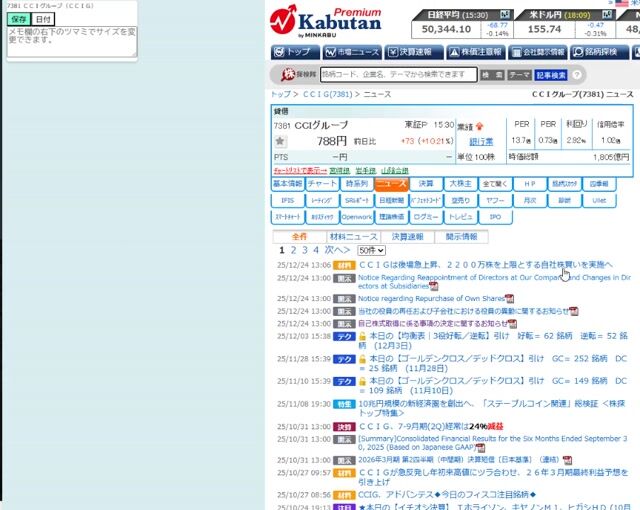Screen dimensions: 640x510
Task: Open the 理論株価 link button
Action: pos(391,217)
